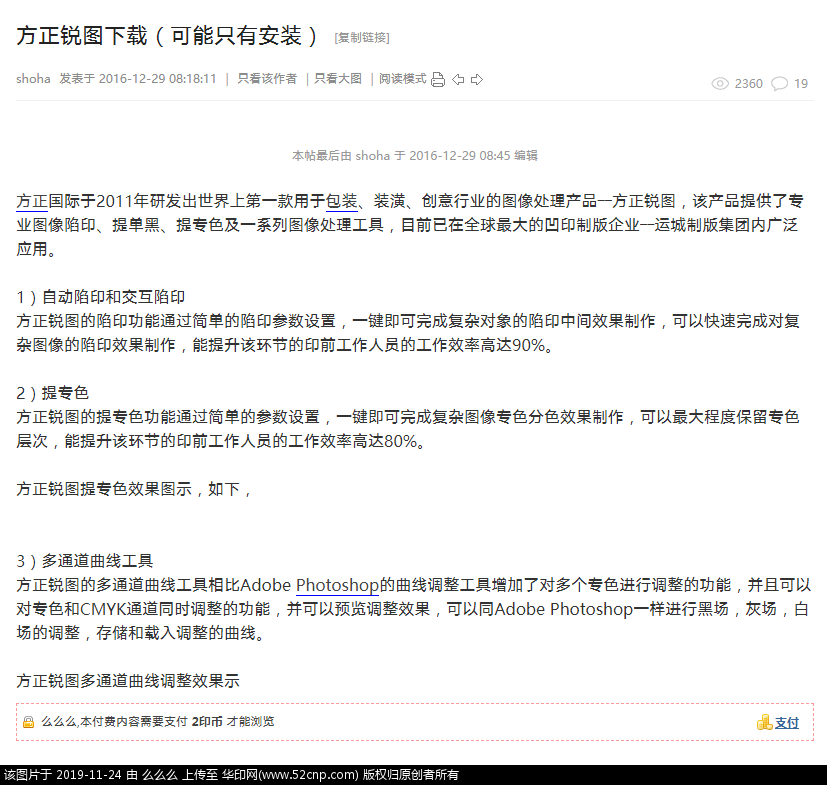Screen dimensions: 827x785
Task: Click the gold coins payment icon
Action: click(x=764, y=722)
